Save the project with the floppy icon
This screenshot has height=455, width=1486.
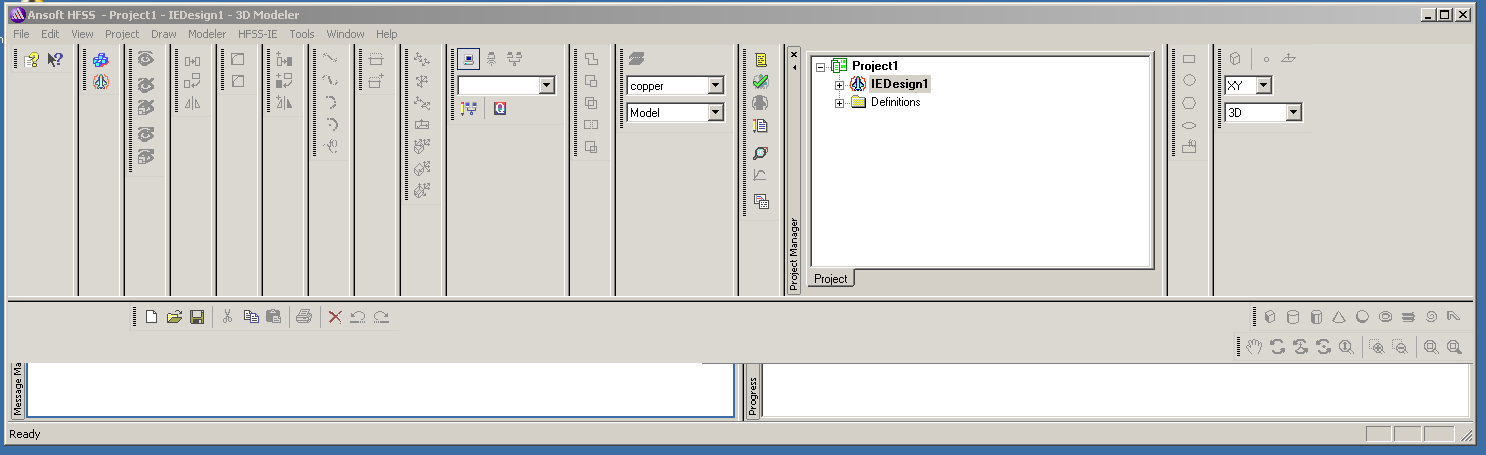click(197, 317)
